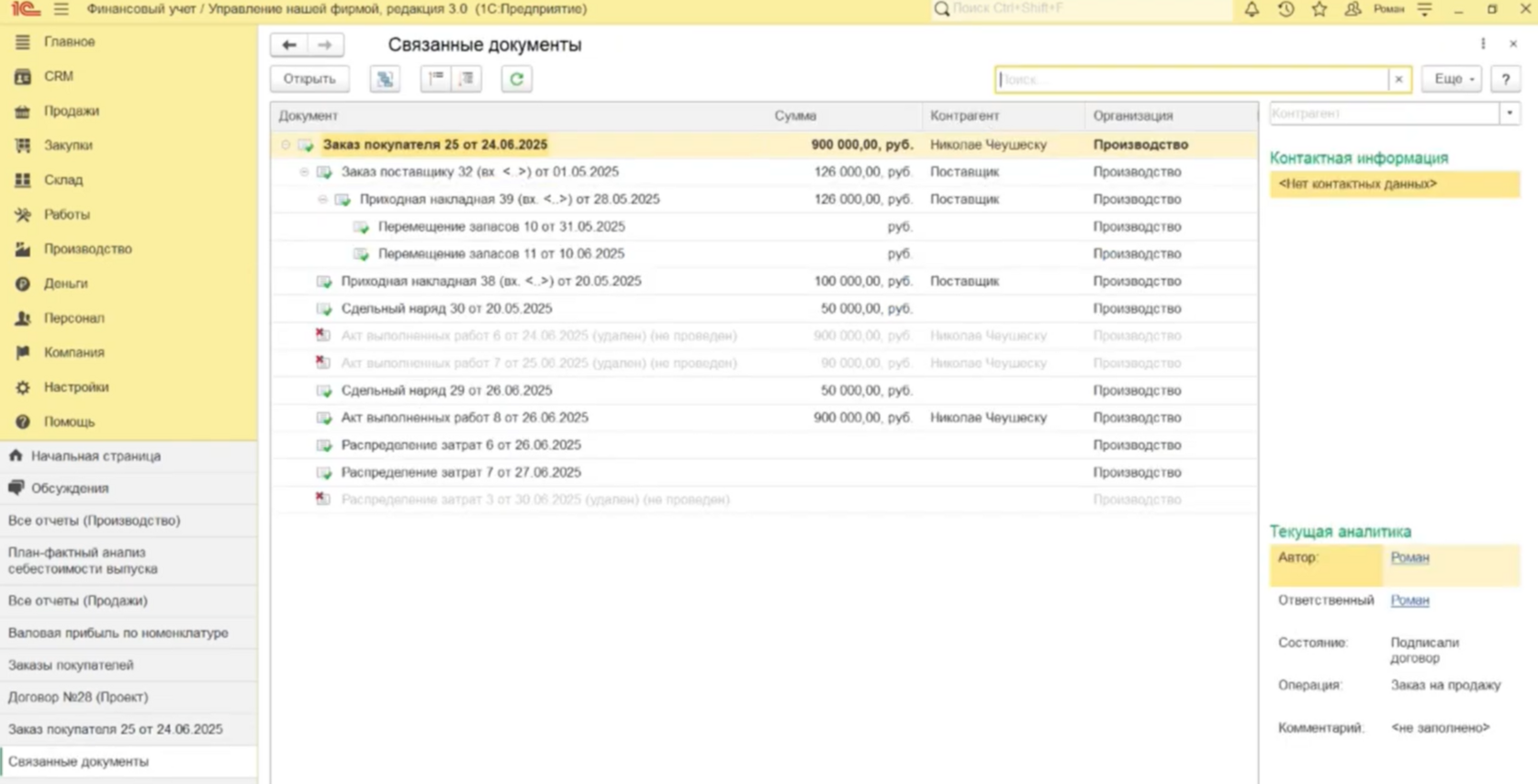Collapse the Заказ покупателя 25 tree node
Screen dimensions: 1538x784
pos(286,145)
